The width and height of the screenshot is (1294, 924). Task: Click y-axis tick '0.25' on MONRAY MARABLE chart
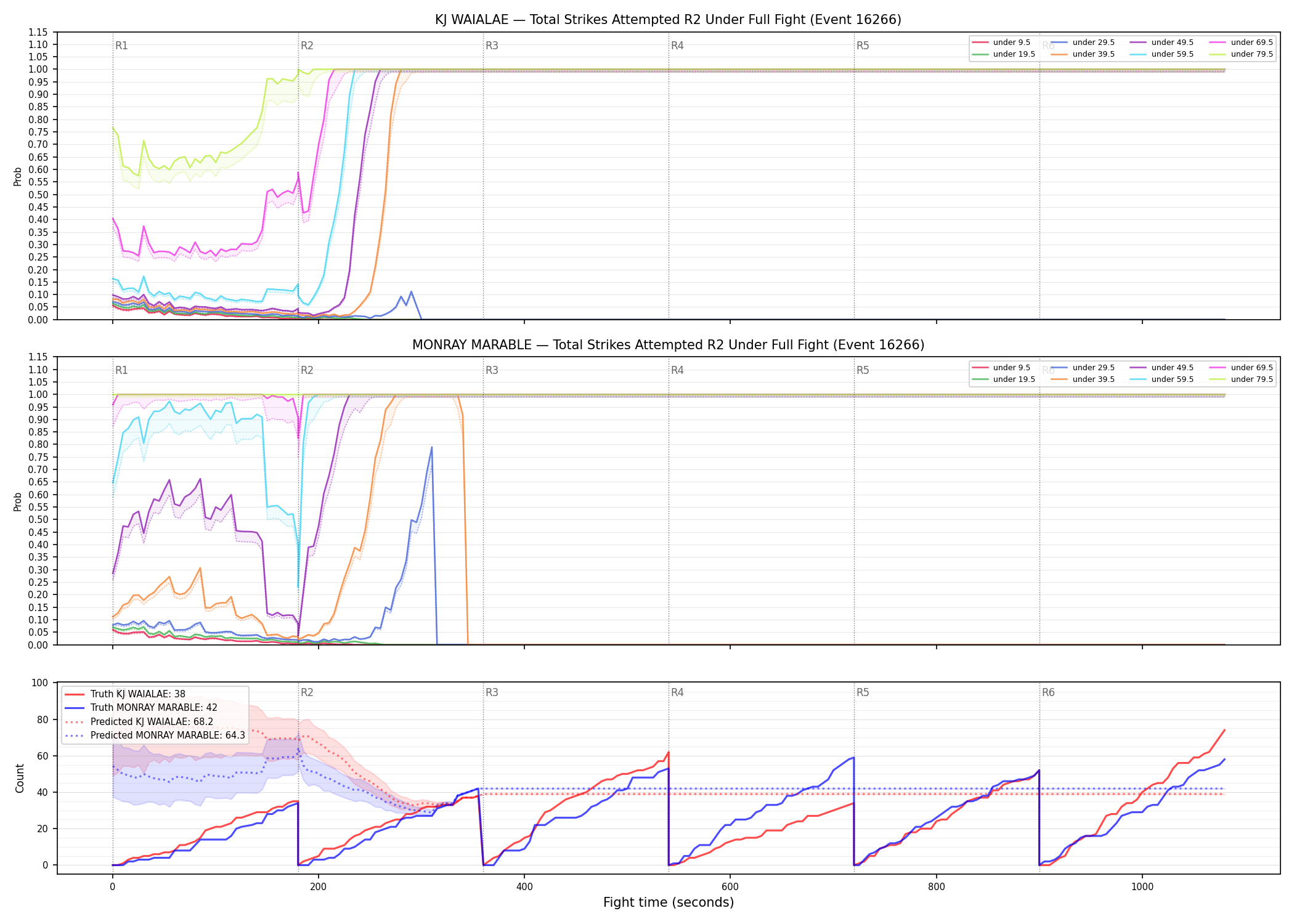(x=38, y=582)
